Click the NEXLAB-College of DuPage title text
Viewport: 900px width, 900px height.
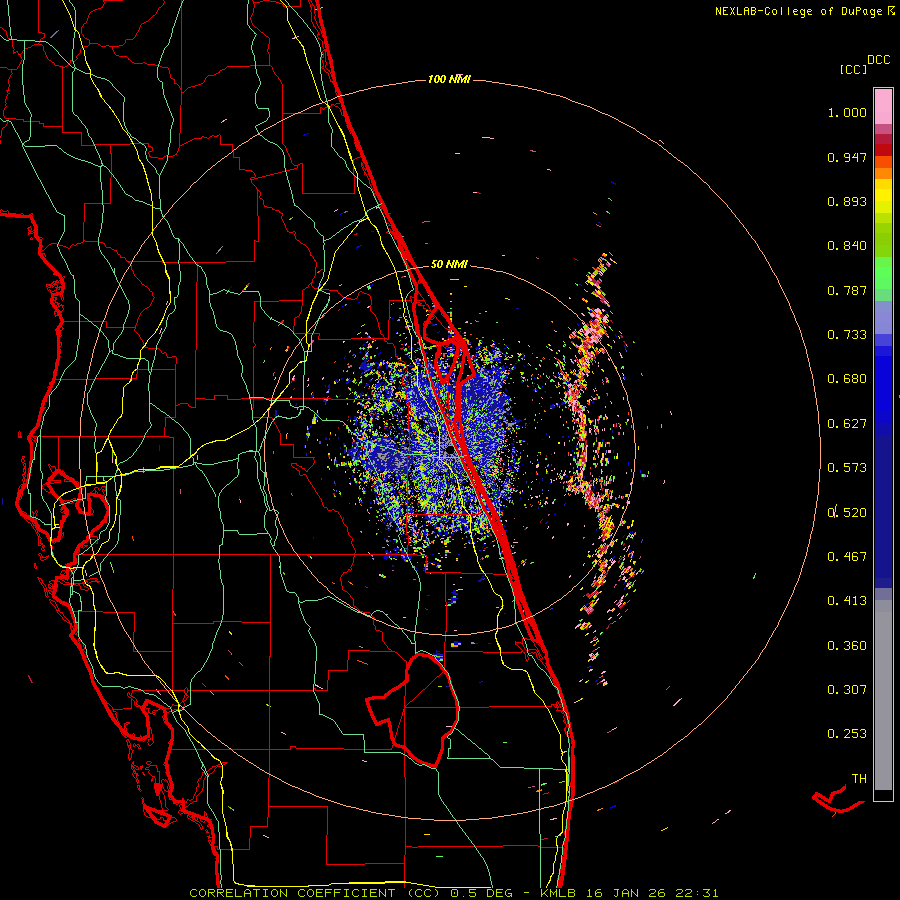(798, 11)
